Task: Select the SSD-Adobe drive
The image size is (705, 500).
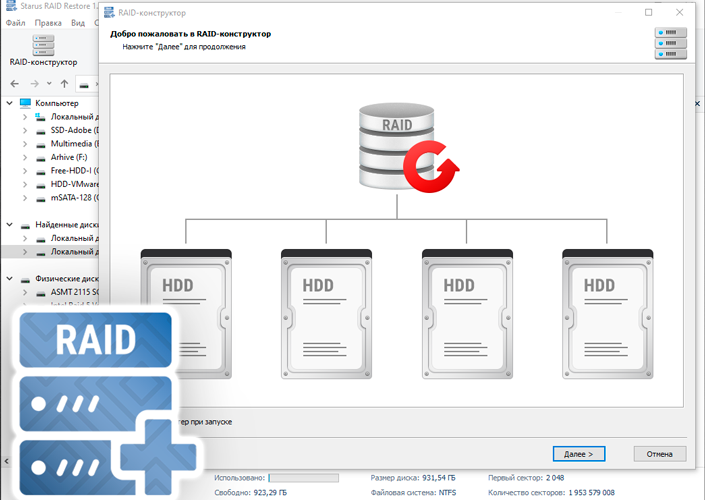Action: pyautogui.click(x=75, y=130)
